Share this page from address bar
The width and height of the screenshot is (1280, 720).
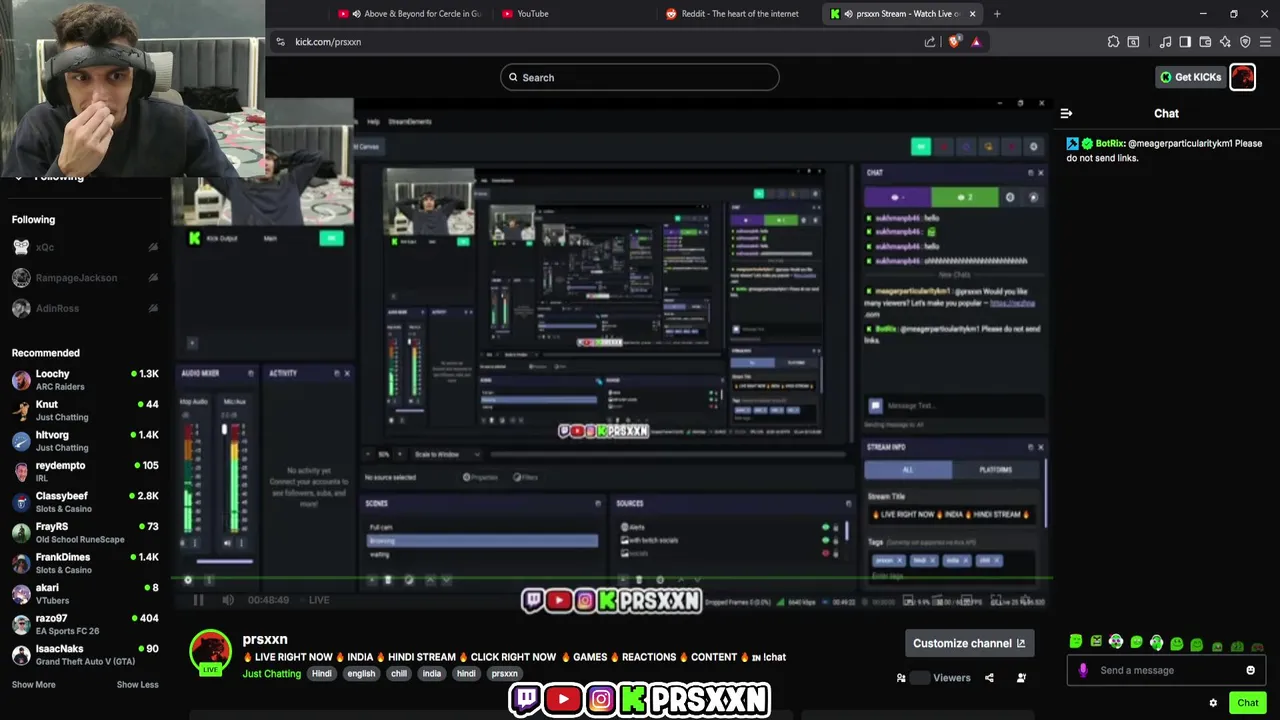(x=930, y=41)
